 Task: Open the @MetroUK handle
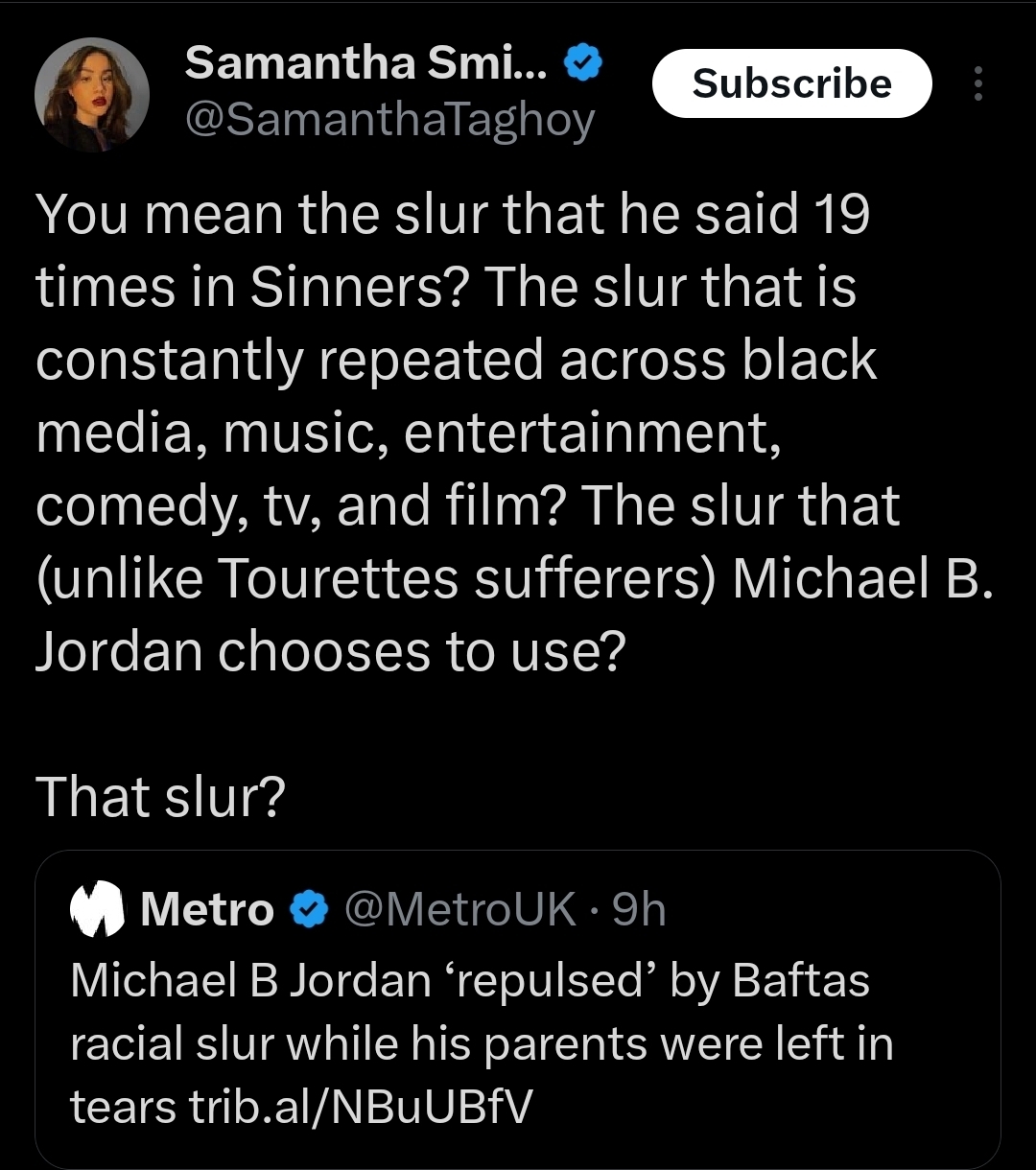pyautogui.click(x=459, y=909)
